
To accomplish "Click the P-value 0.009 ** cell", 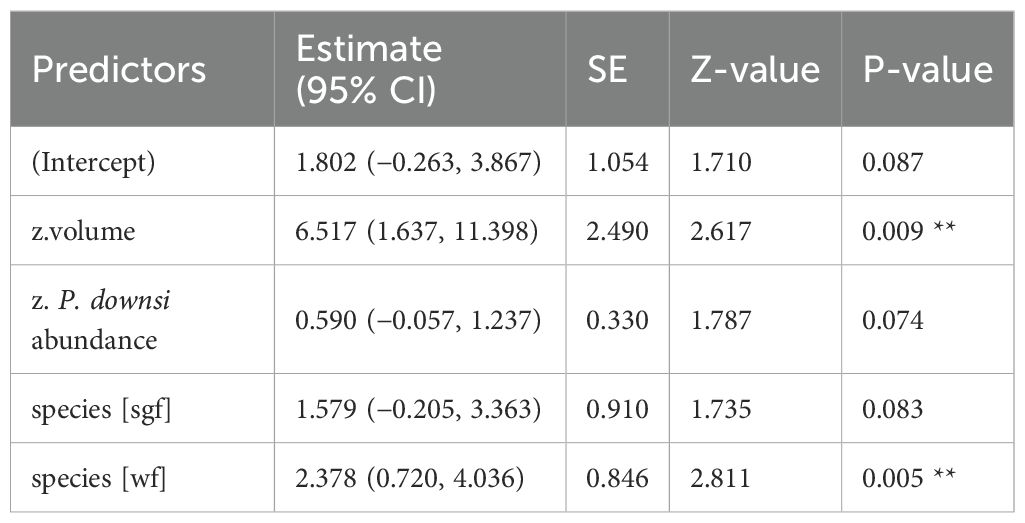I will [910, 232].
